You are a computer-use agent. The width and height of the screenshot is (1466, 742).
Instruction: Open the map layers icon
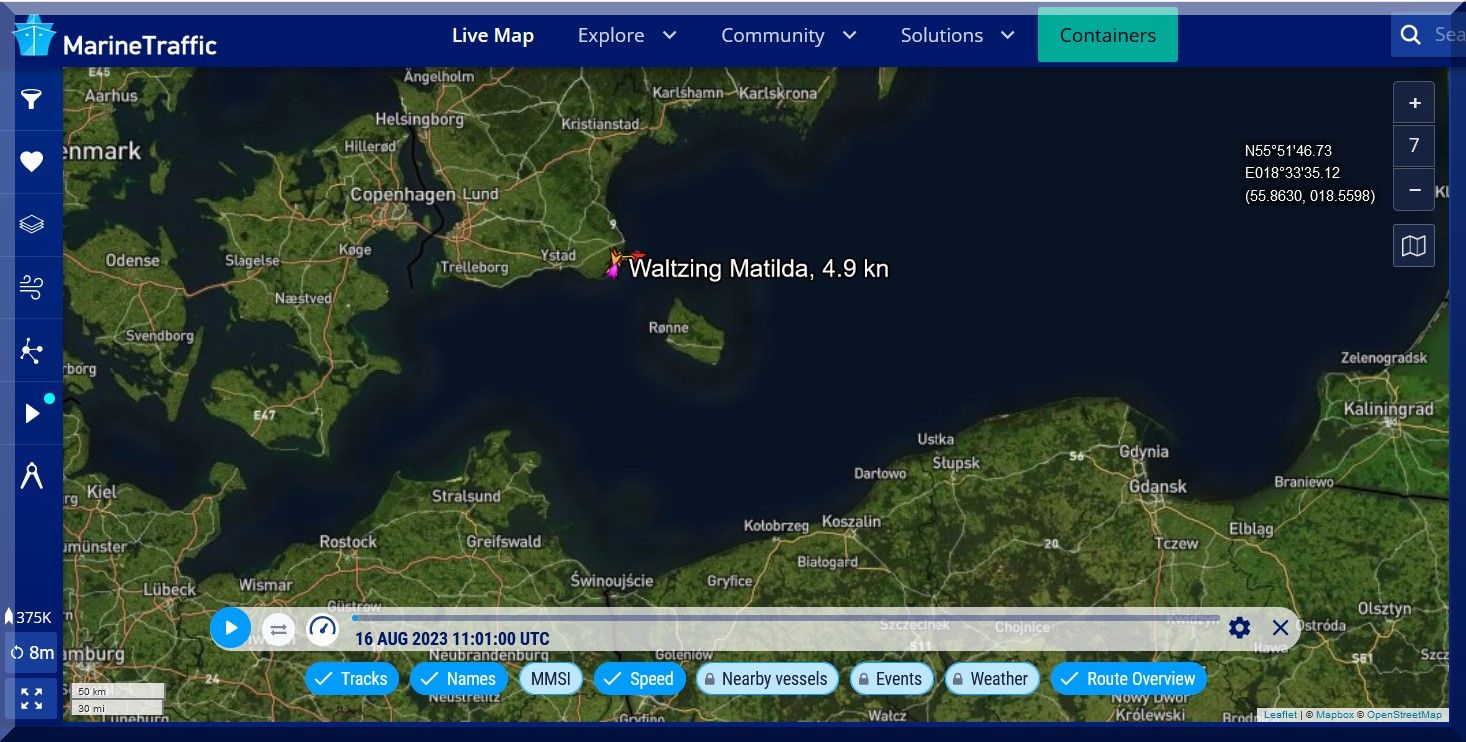32,224
